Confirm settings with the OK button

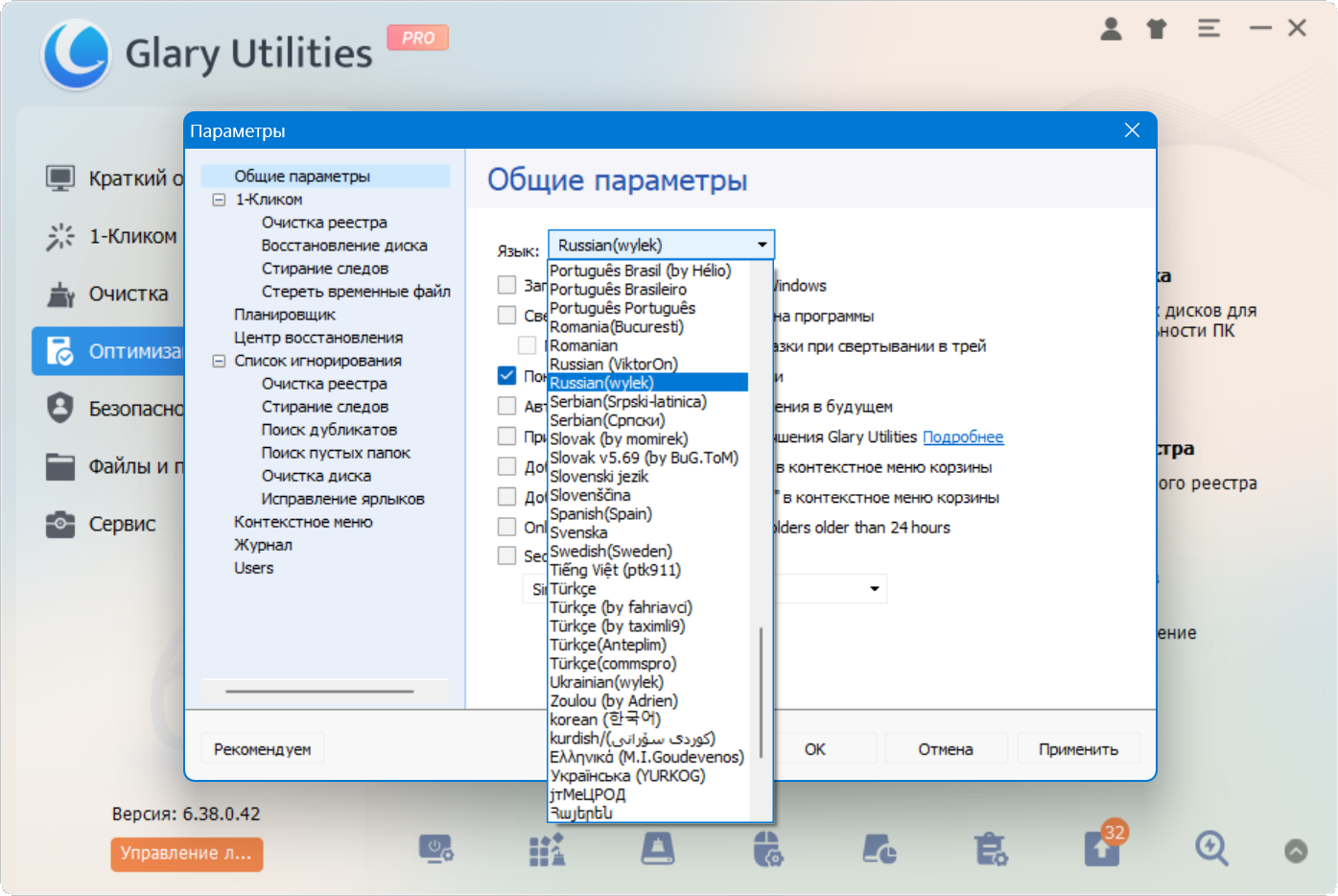815,749
